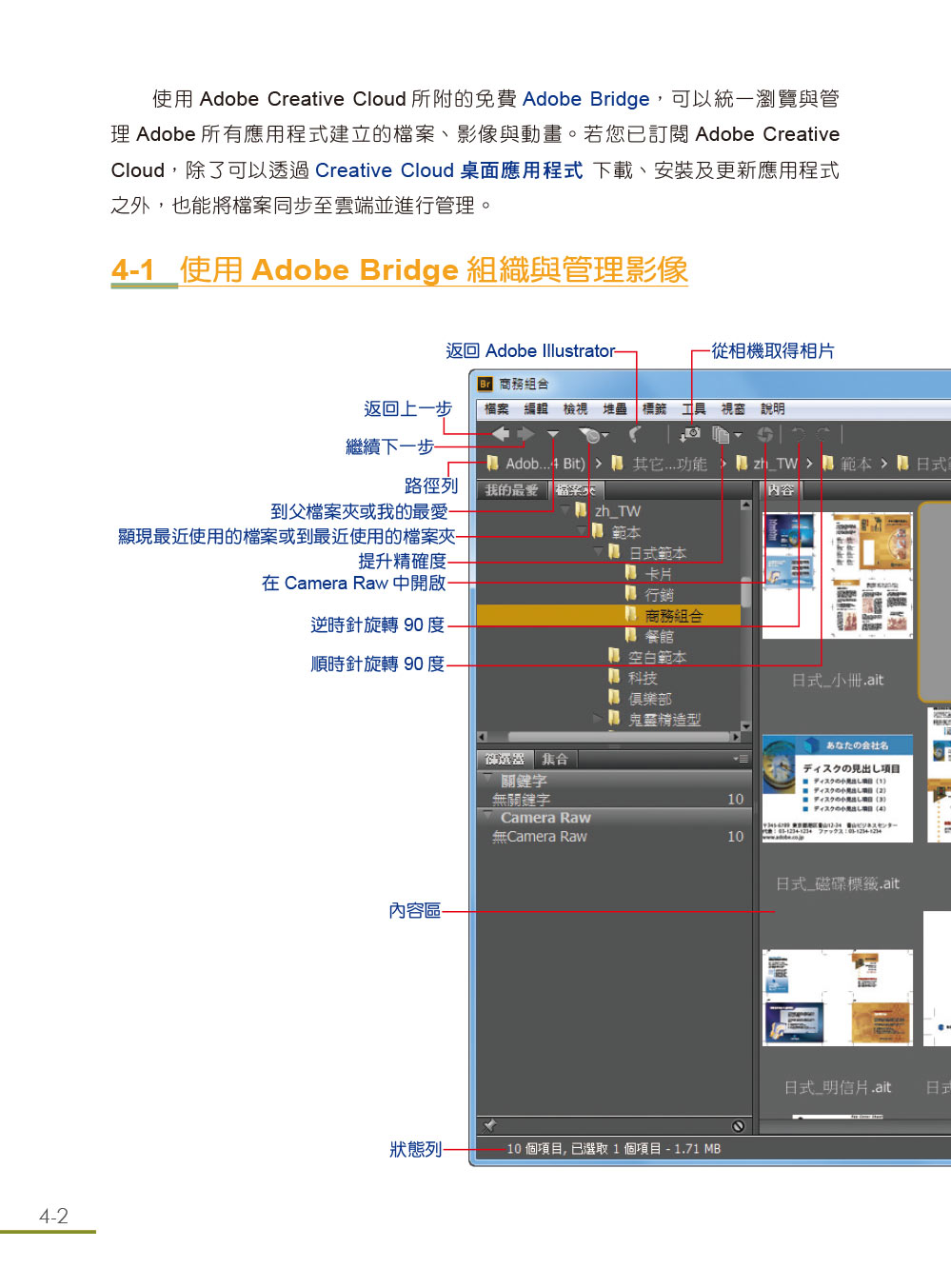Click the zh_TW path bar segment
951x1288 pixels.
[766, 464]
